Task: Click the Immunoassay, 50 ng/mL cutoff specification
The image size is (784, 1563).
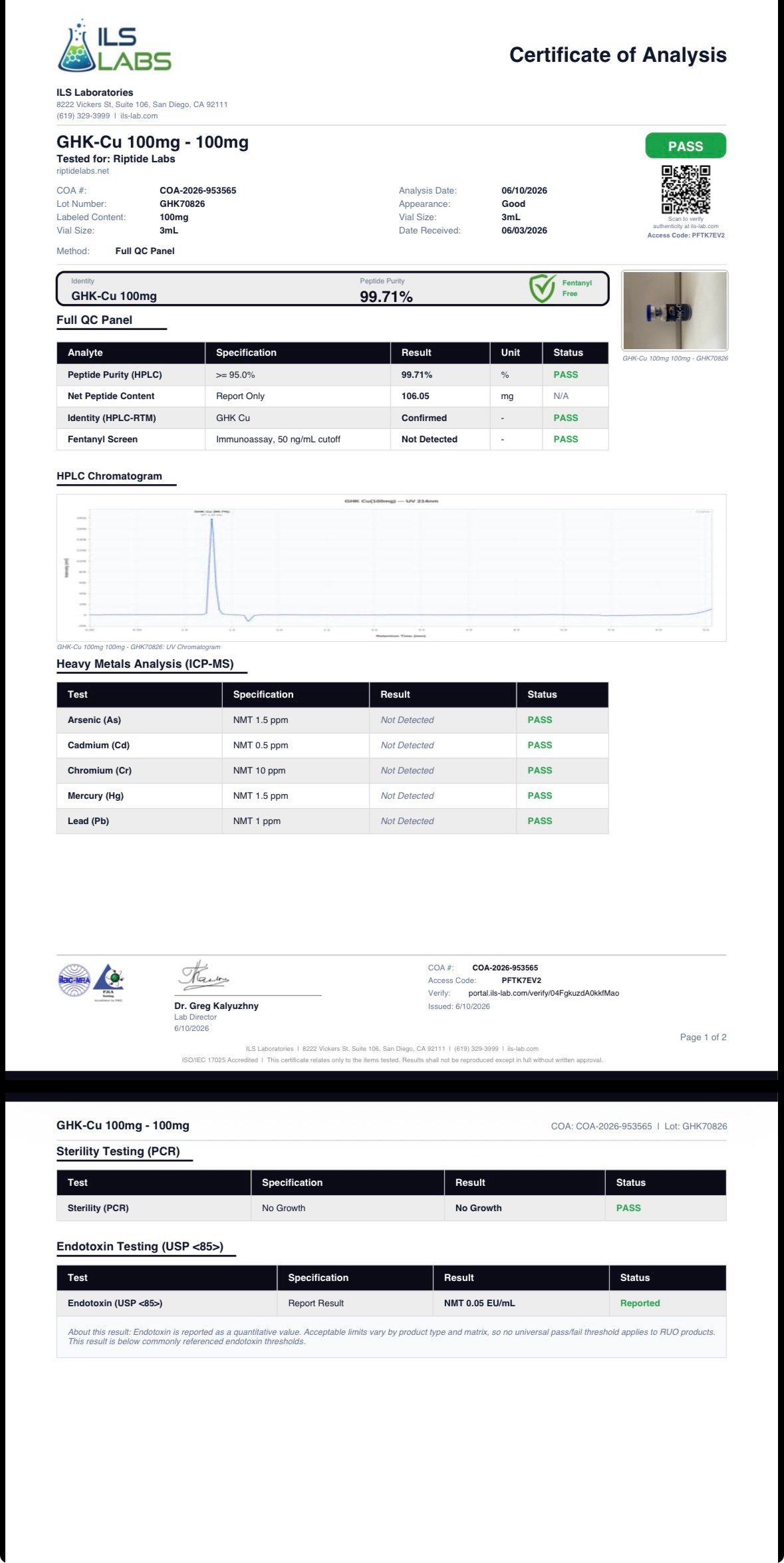Action: 278,439
